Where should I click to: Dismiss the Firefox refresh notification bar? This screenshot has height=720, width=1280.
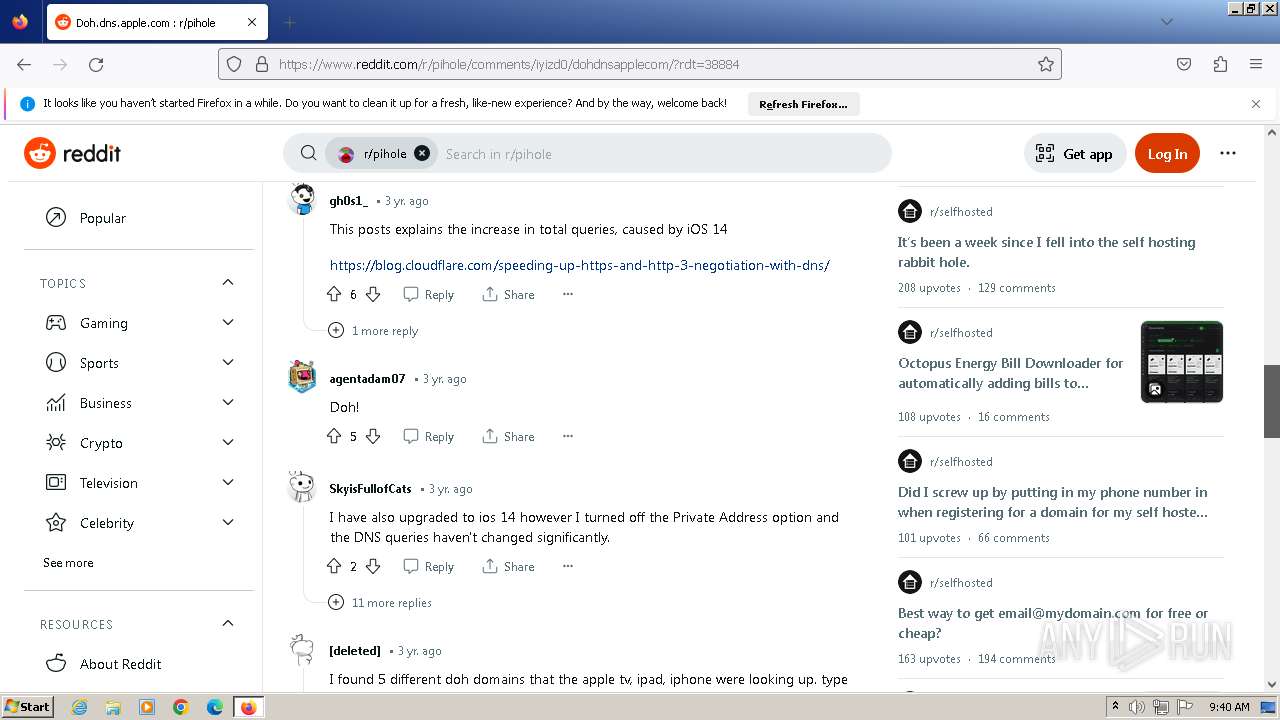[x=1256, y=103]
